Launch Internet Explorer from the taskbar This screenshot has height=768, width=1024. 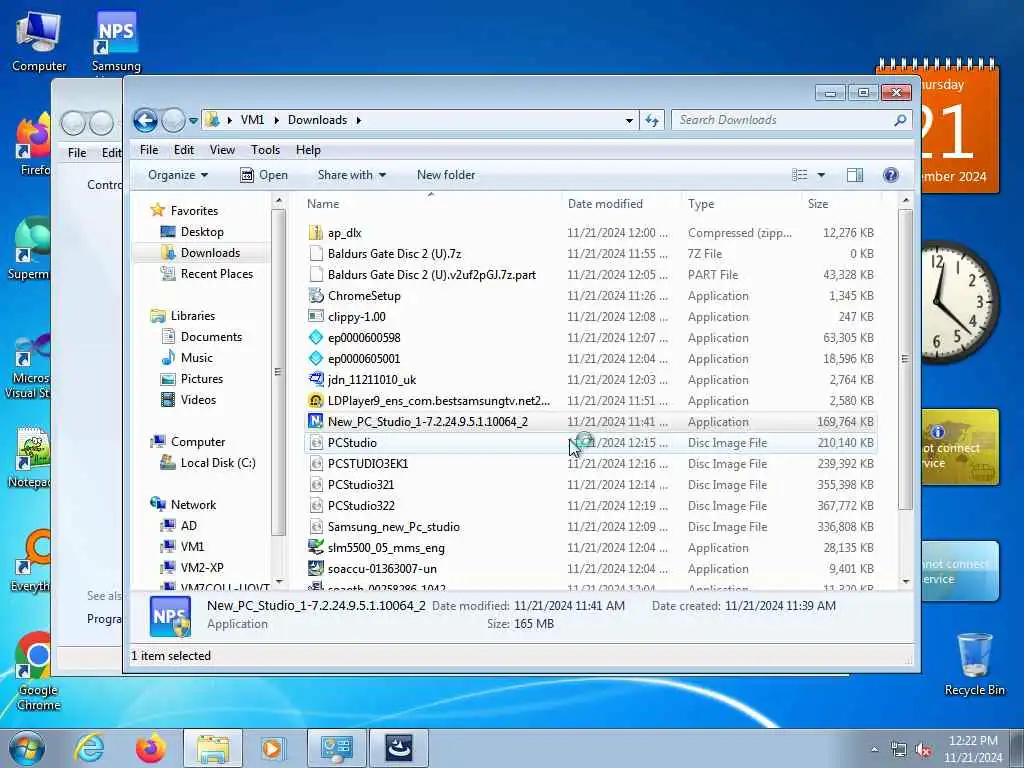(x=89, y=748)
